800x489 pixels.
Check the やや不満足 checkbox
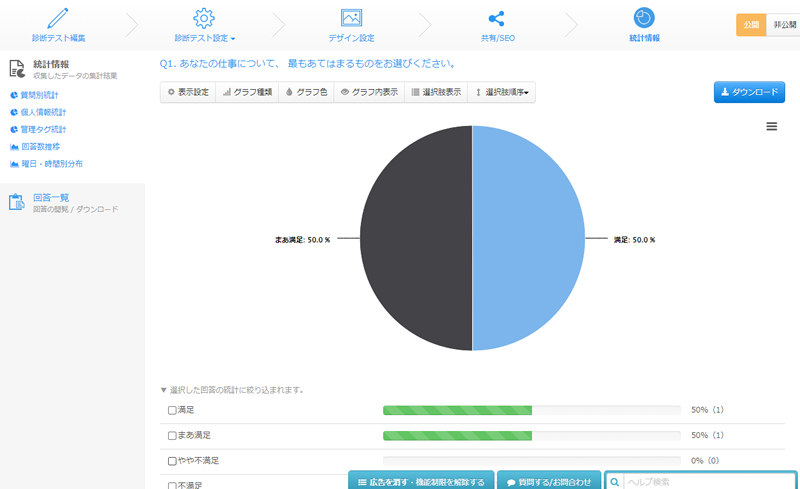coord(172,461)
